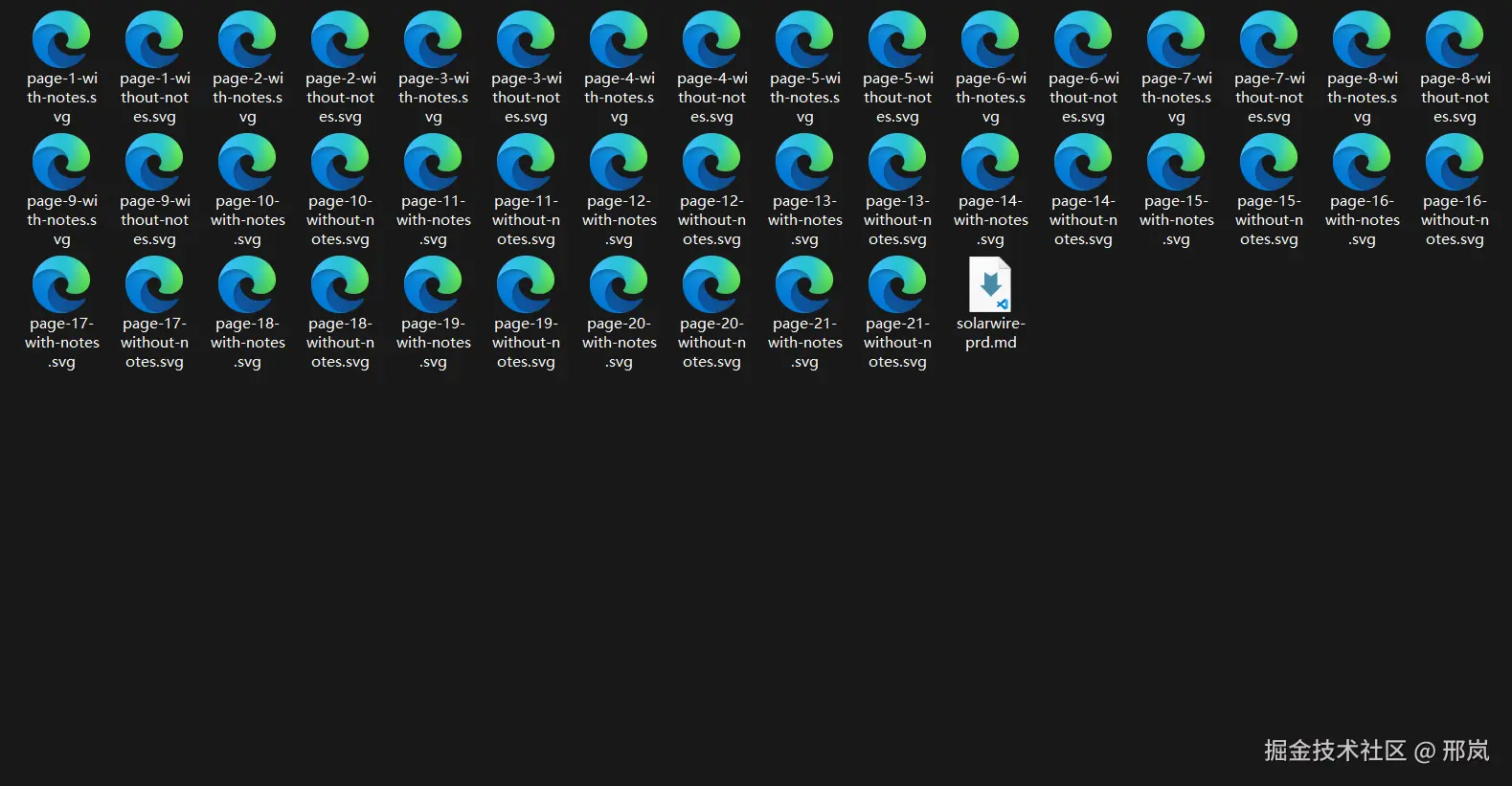Viewport: 1512px width, 786px height.
Task: Select the page-12-without-notes.svg icon
Action: (711, 162)
